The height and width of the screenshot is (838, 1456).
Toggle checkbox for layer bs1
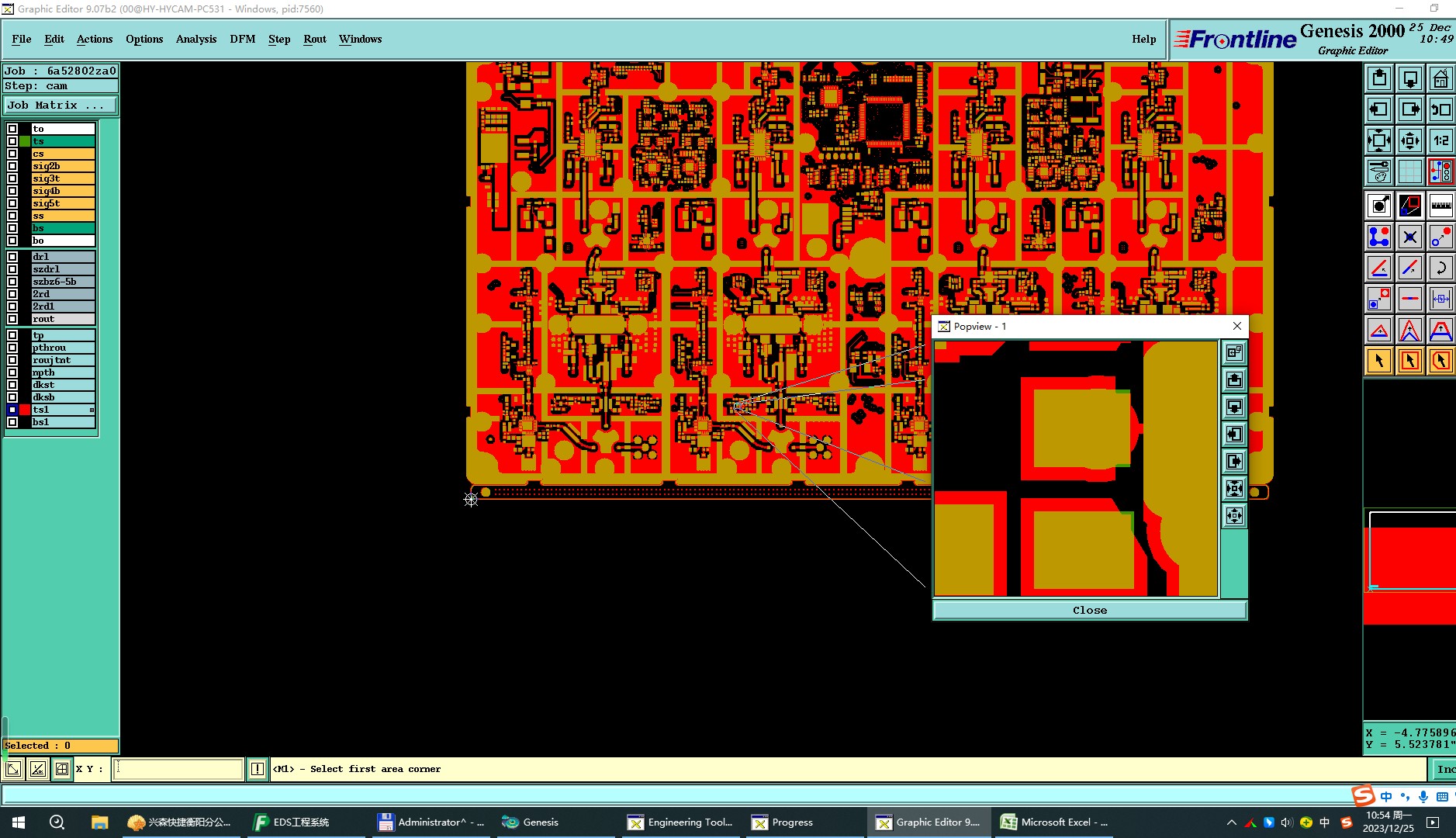(12, 422)
